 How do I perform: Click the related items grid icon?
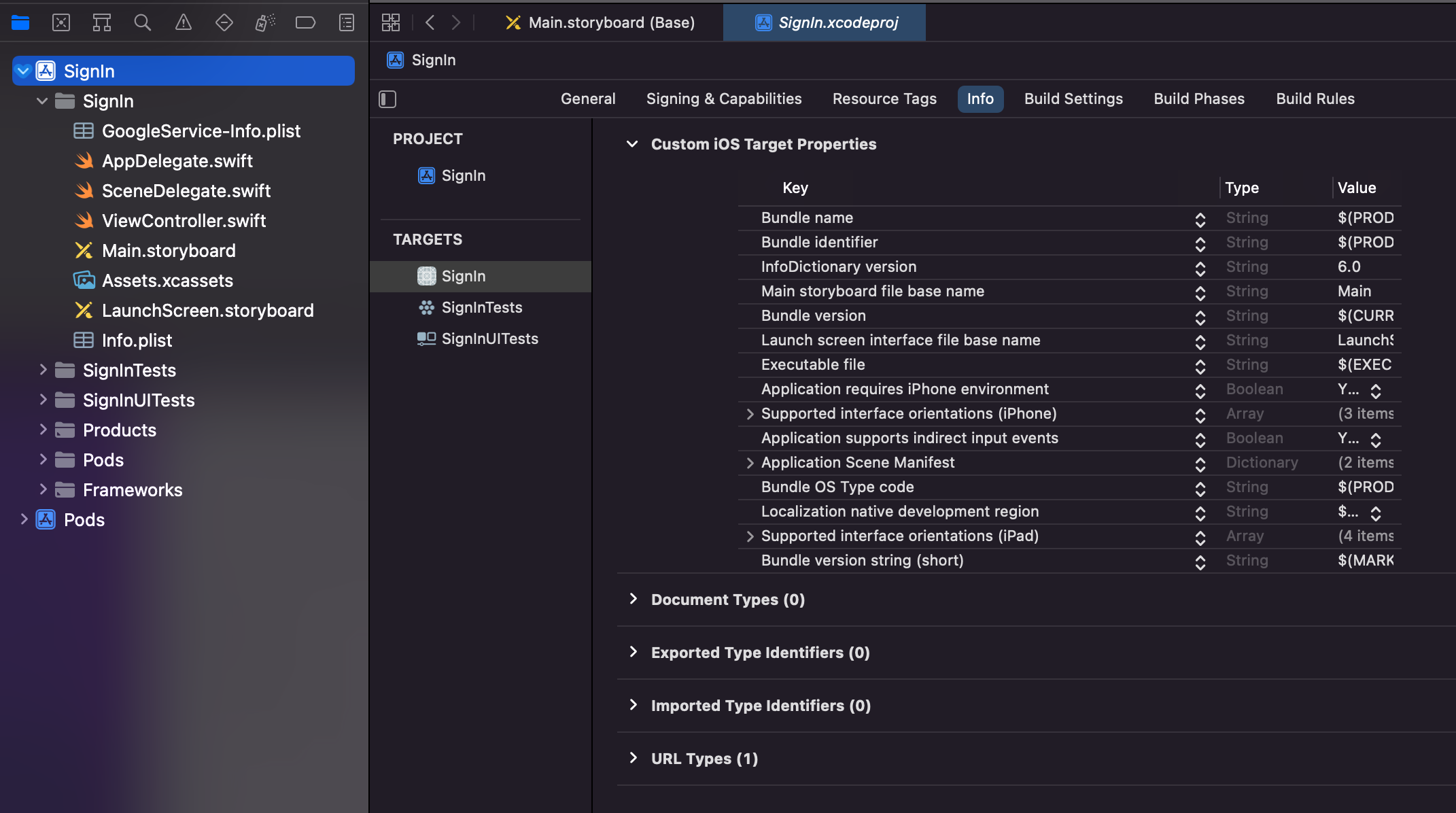[391, 22]
